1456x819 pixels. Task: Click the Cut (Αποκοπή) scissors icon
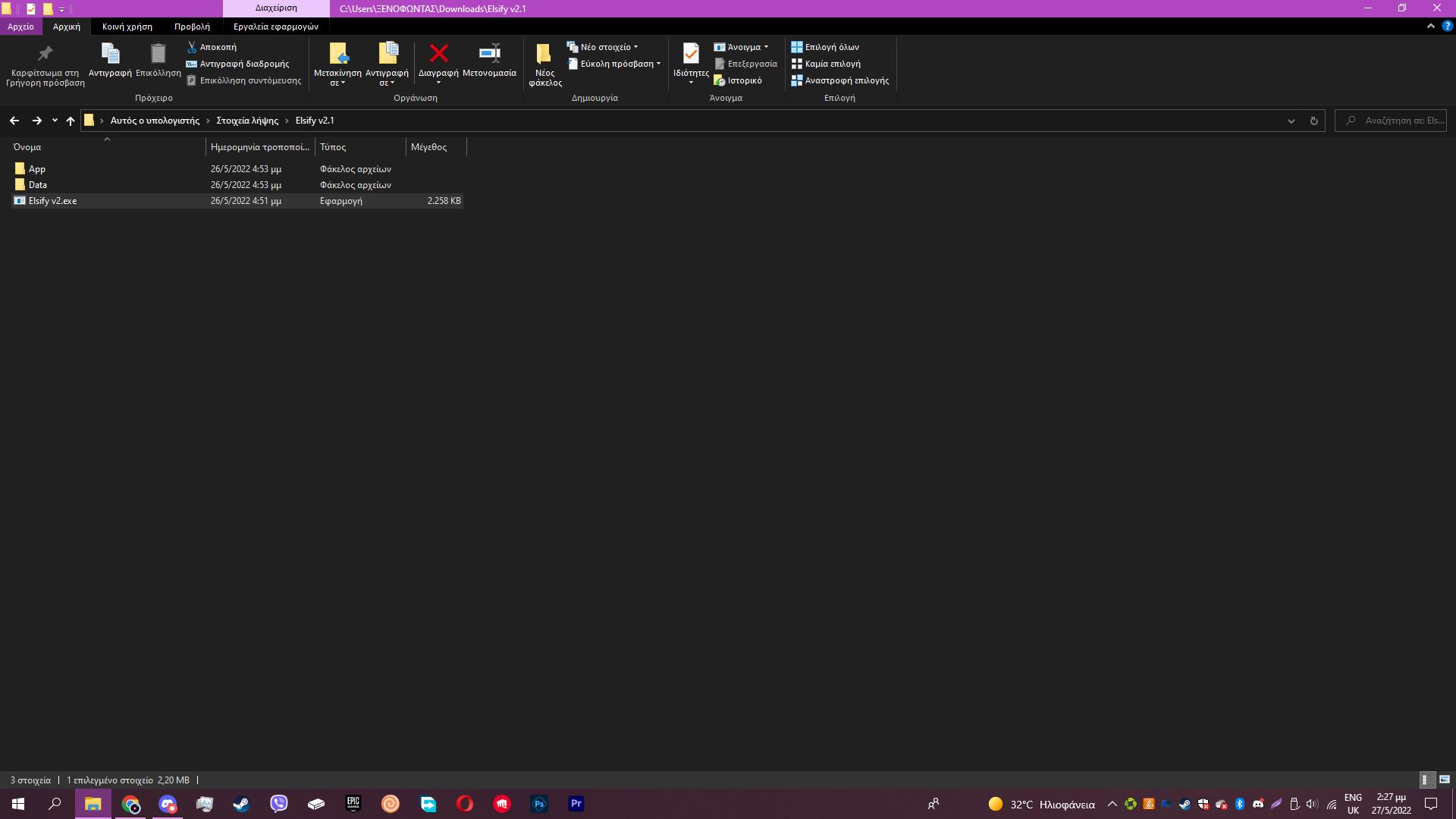coord(192,47)
